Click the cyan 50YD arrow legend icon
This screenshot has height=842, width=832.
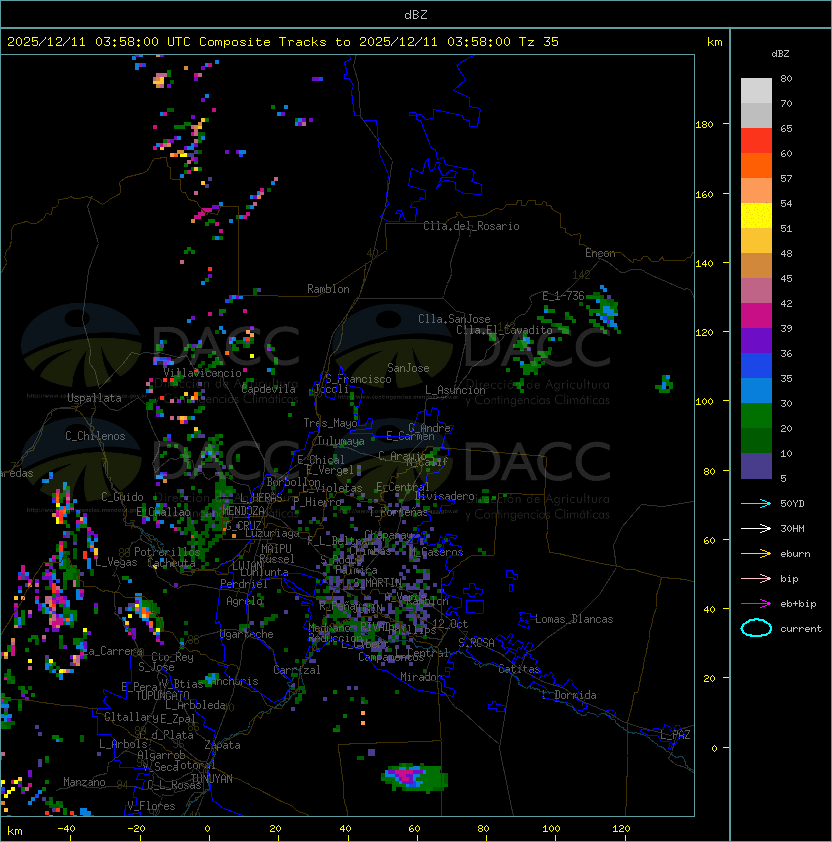[x=756, y=503]
